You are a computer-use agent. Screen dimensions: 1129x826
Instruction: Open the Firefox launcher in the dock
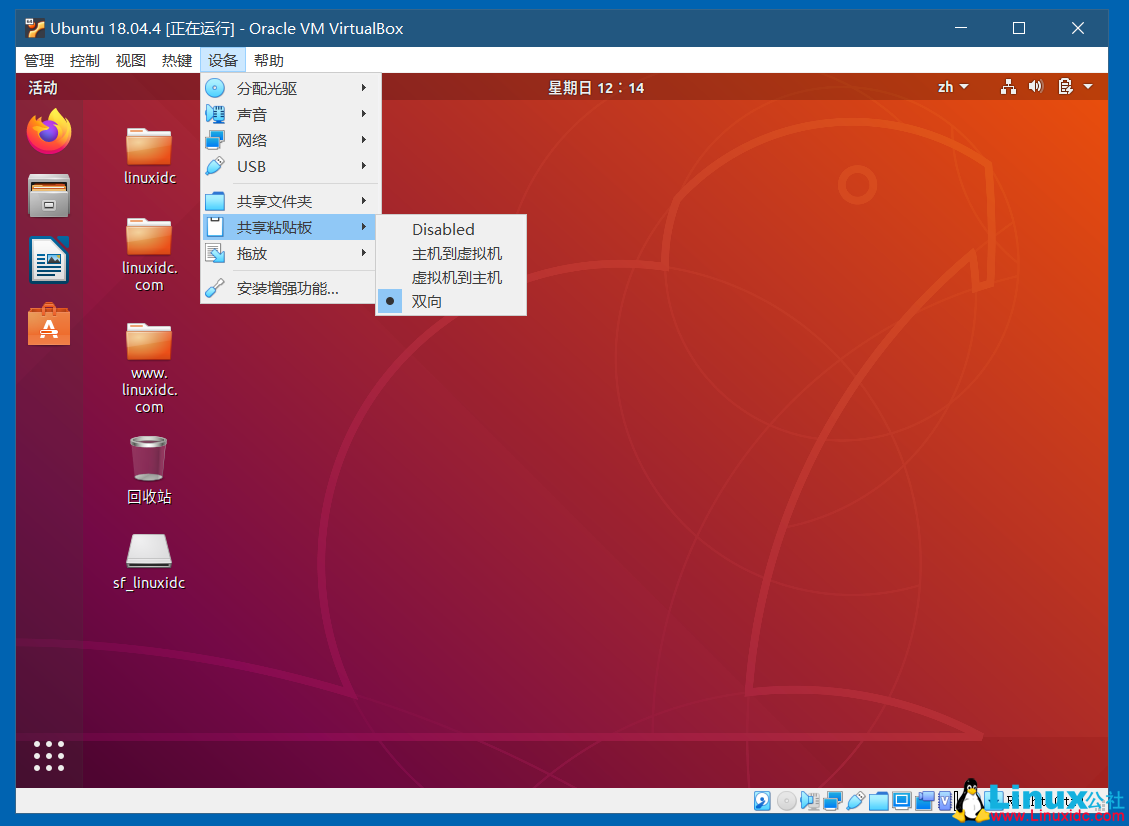tap(48, 130)
